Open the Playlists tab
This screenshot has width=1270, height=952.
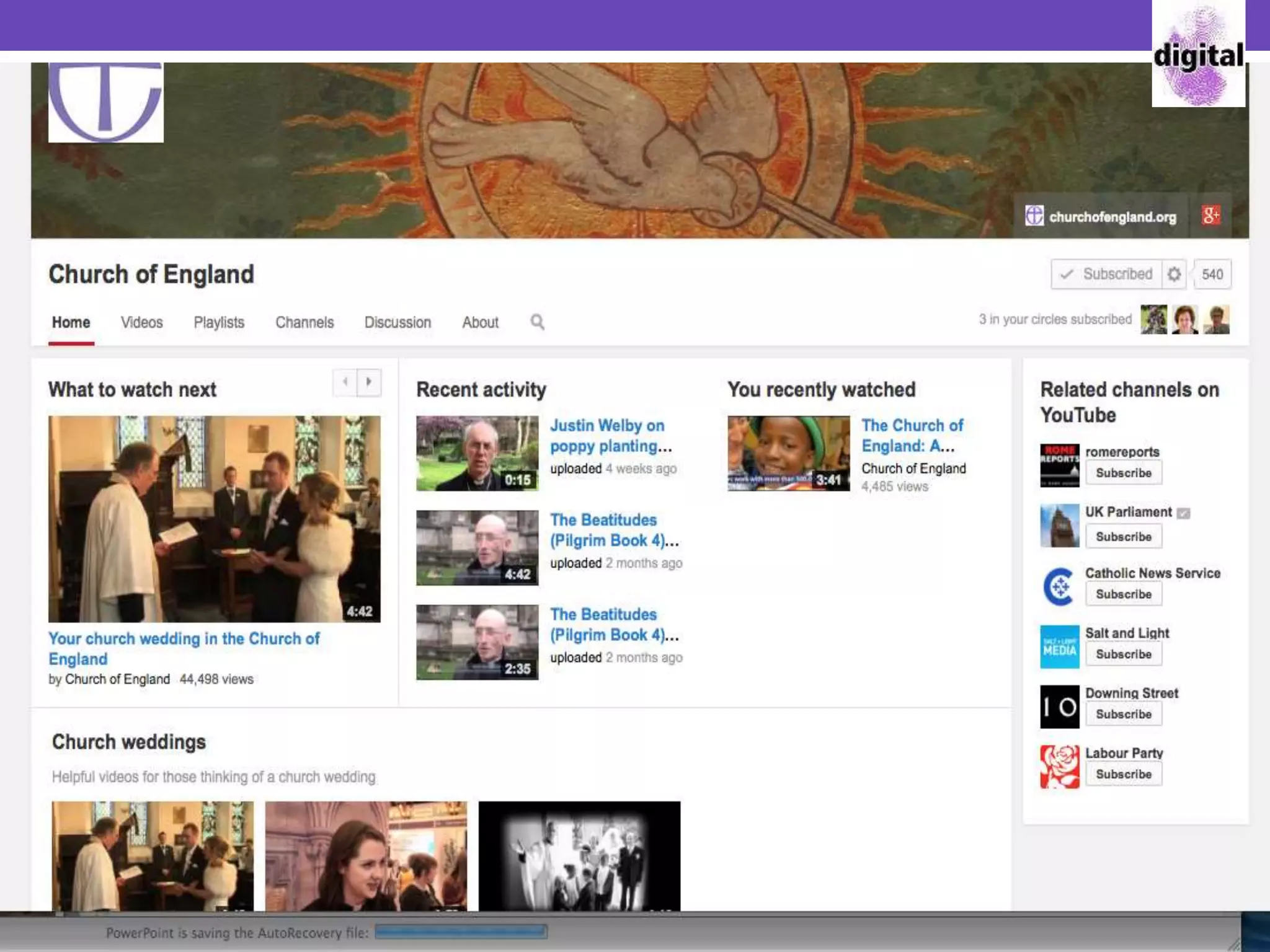(x=219, y=322)
